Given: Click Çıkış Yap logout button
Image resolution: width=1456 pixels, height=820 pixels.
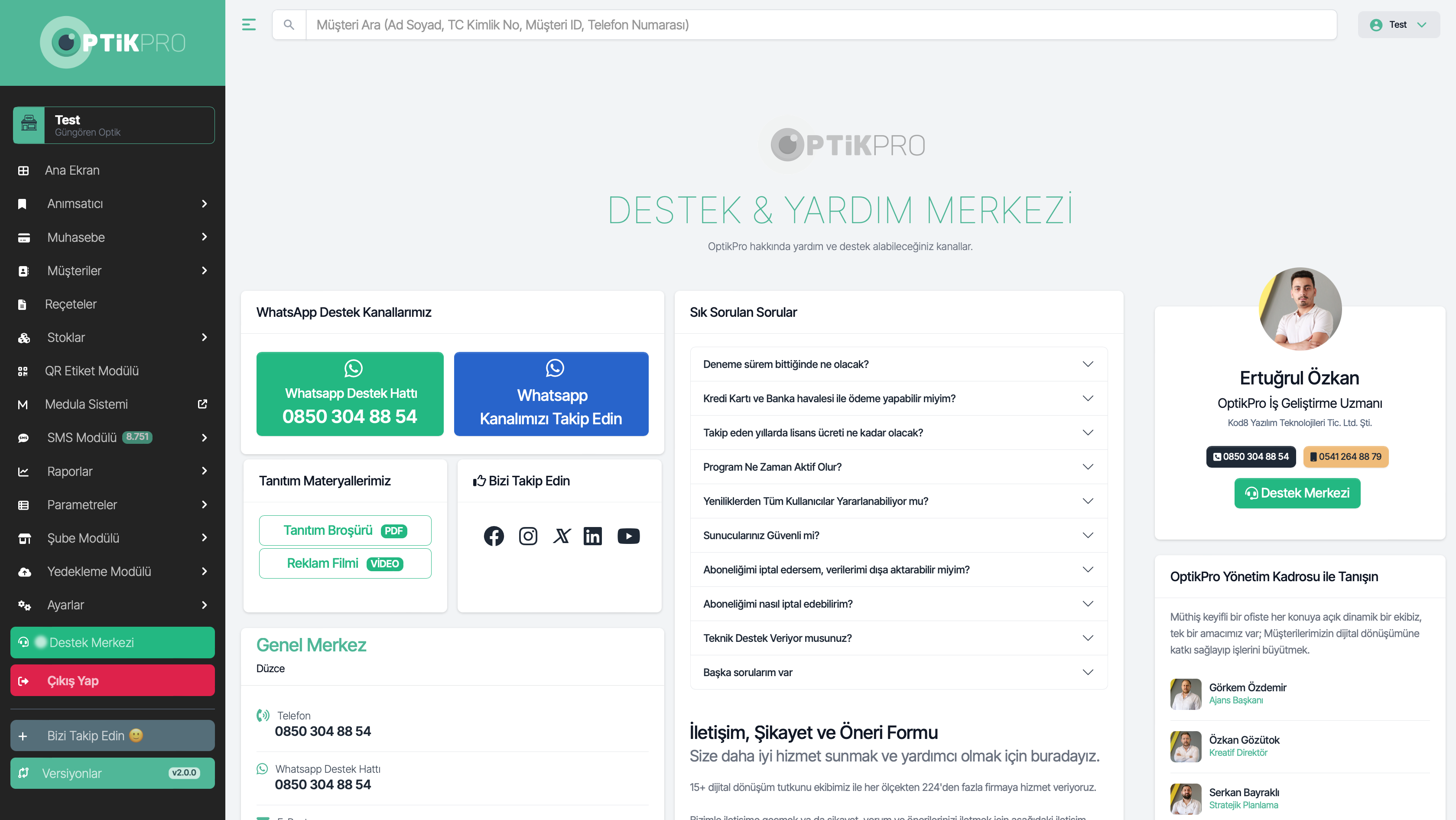Looking at the screenshot, I should click(113, 681).
